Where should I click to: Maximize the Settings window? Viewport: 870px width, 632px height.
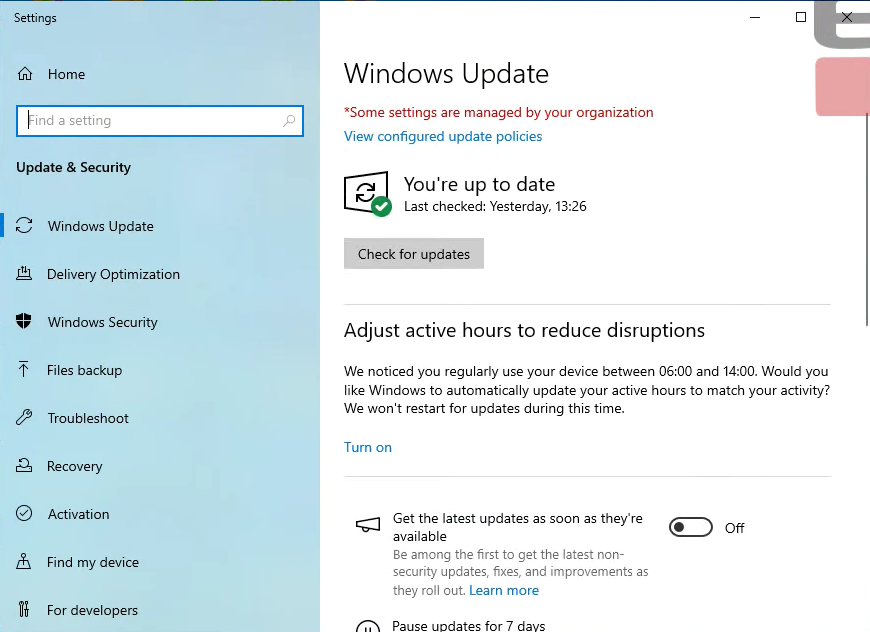click(x=801, y=17)
